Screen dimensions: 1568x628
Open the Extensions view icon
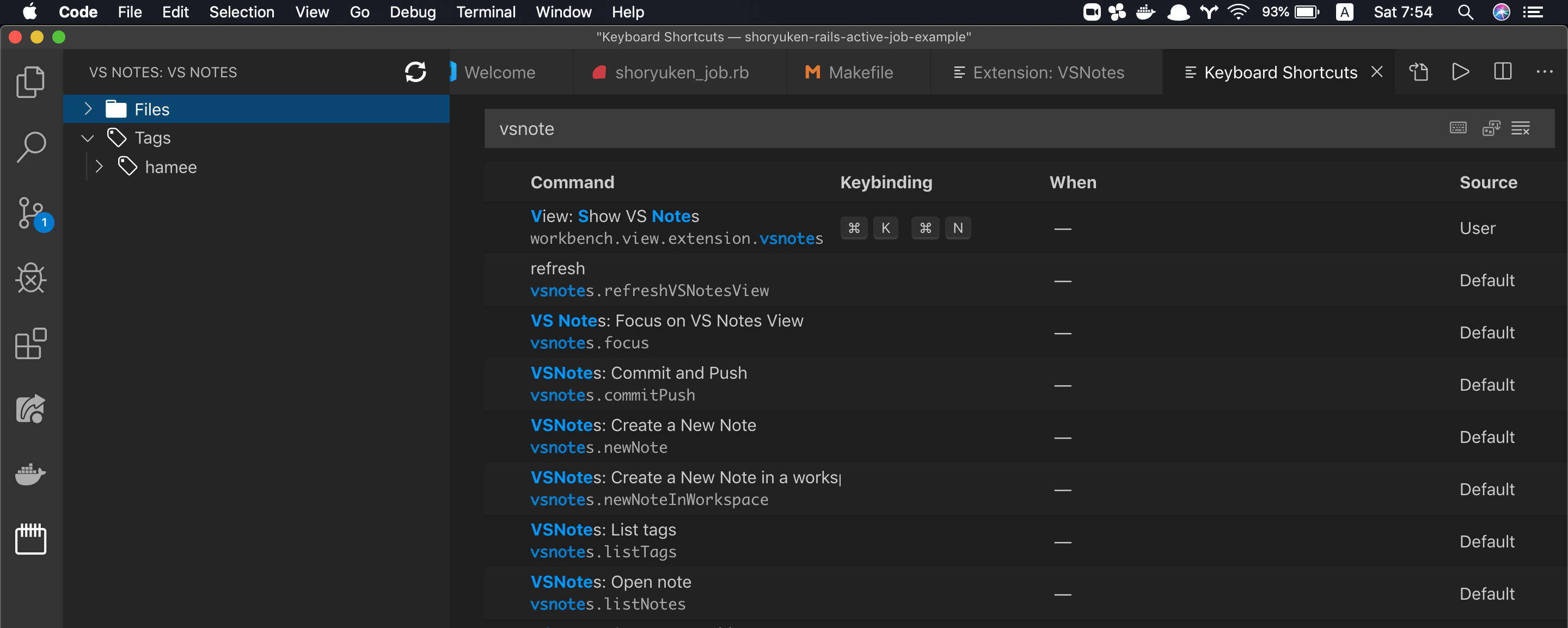(30, 344)
